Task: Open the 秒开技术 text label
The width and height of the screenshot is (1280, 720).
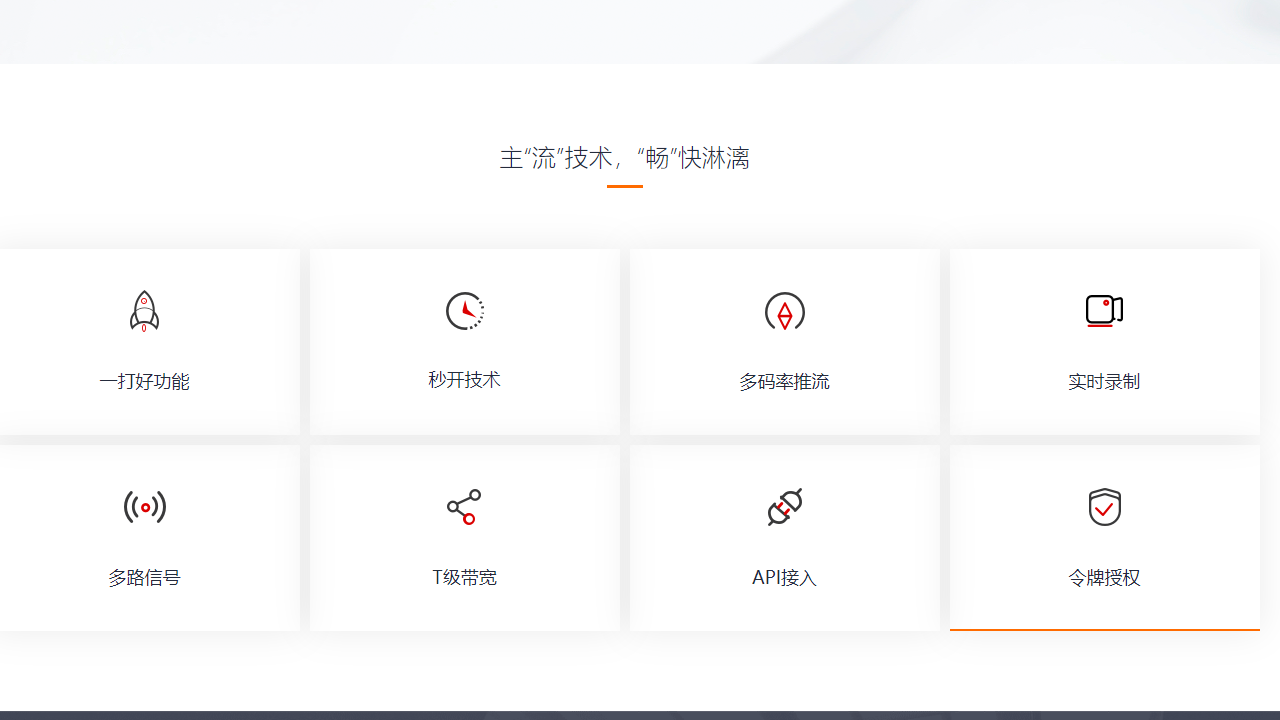Action: pos(464,380)
